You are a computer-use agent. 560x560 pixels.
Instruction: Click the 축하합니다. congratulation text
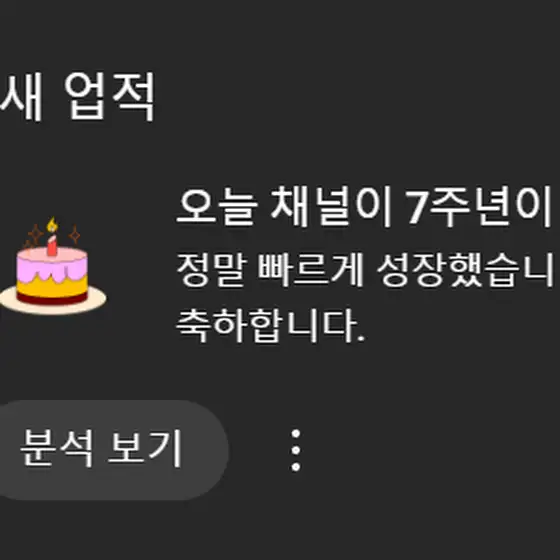pos(271,326)
